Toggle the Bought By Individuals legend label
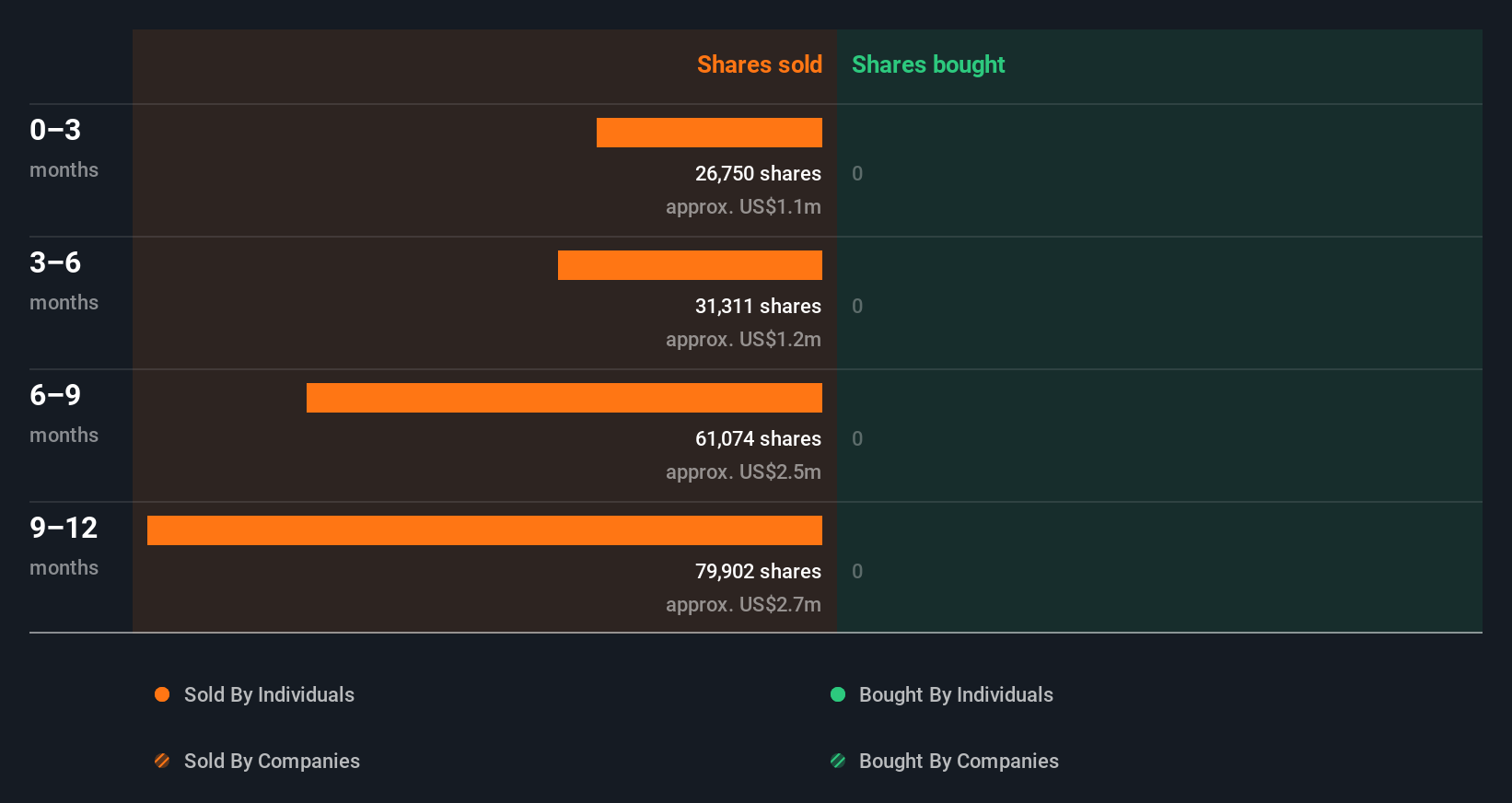Image resolution: width=1512 pixels, height=803 pixels. pos(956,694)
